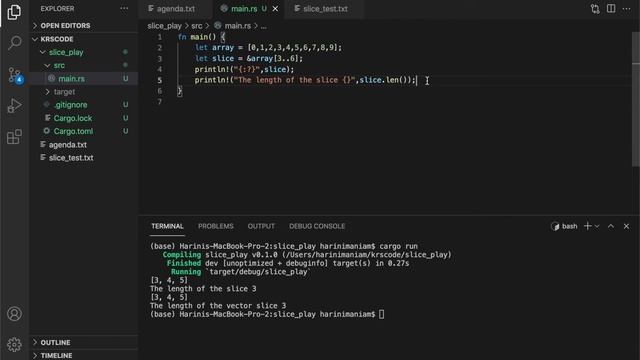This screenshot has height=360, width=640.
Task: Expand the Outline section
Action: point(84,342)
